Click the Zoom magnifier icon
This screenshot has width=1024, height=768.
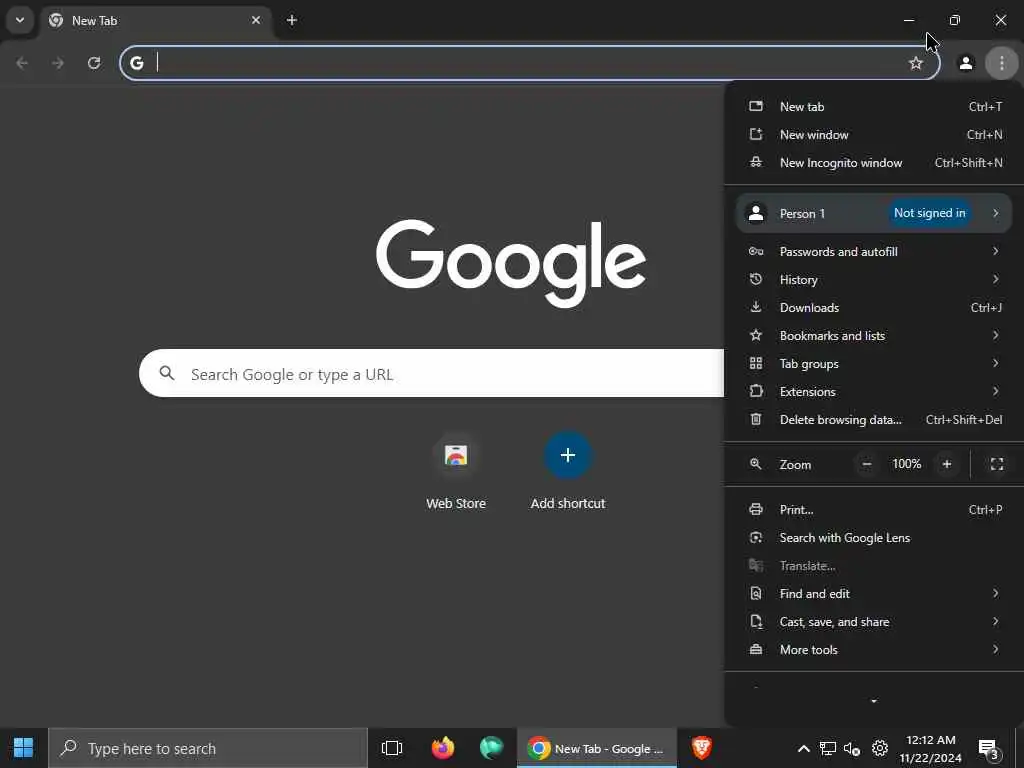point(756,464)
